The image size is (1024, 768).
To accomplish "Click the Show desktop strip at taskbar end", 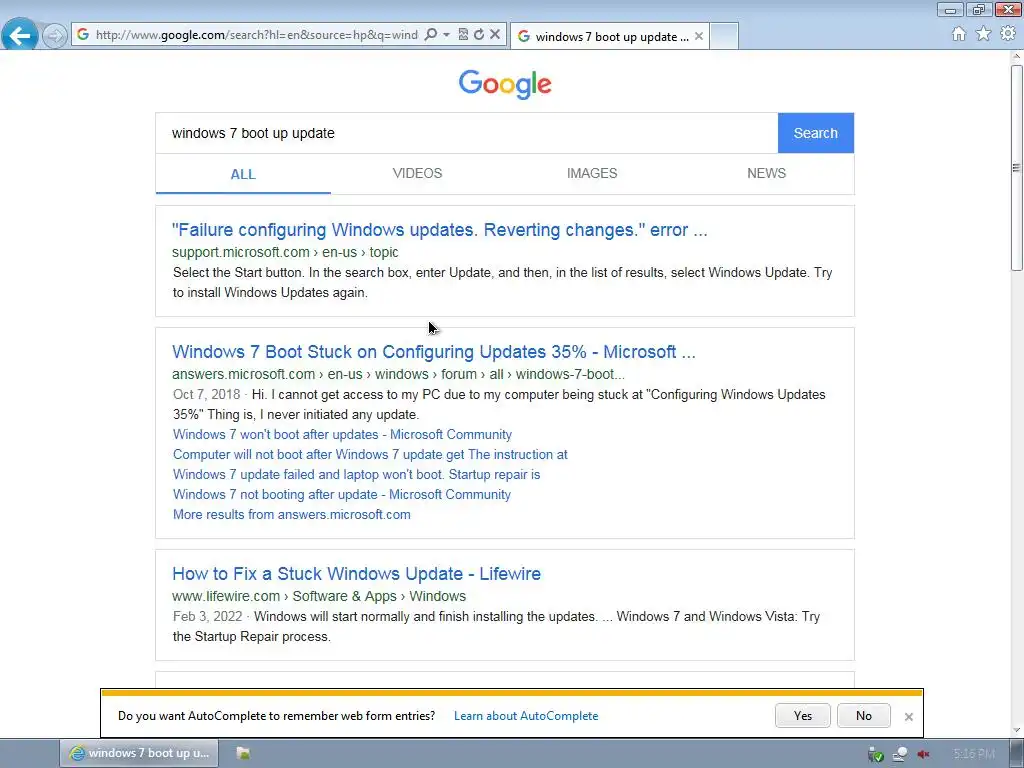I will [x=1017, y=754].
